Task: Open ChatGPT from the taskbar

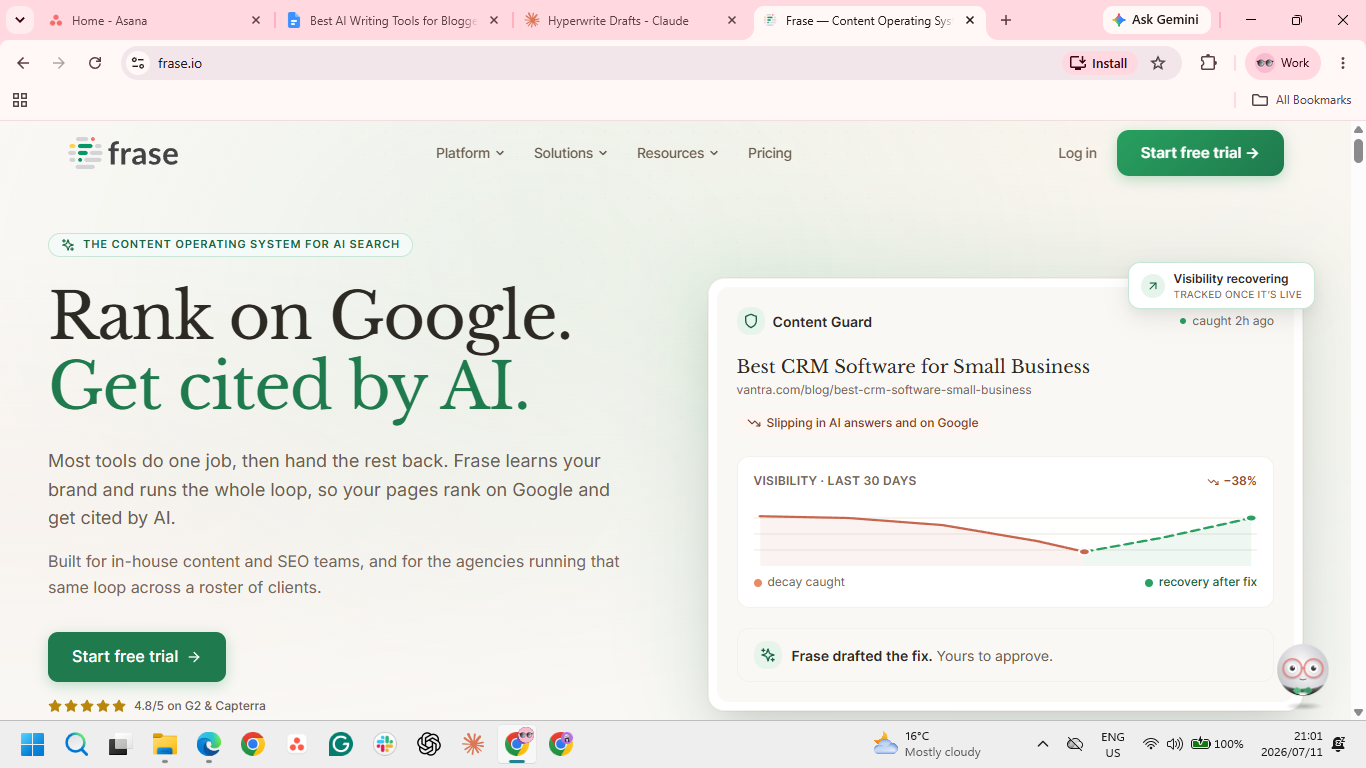Action: click(429, 744)
